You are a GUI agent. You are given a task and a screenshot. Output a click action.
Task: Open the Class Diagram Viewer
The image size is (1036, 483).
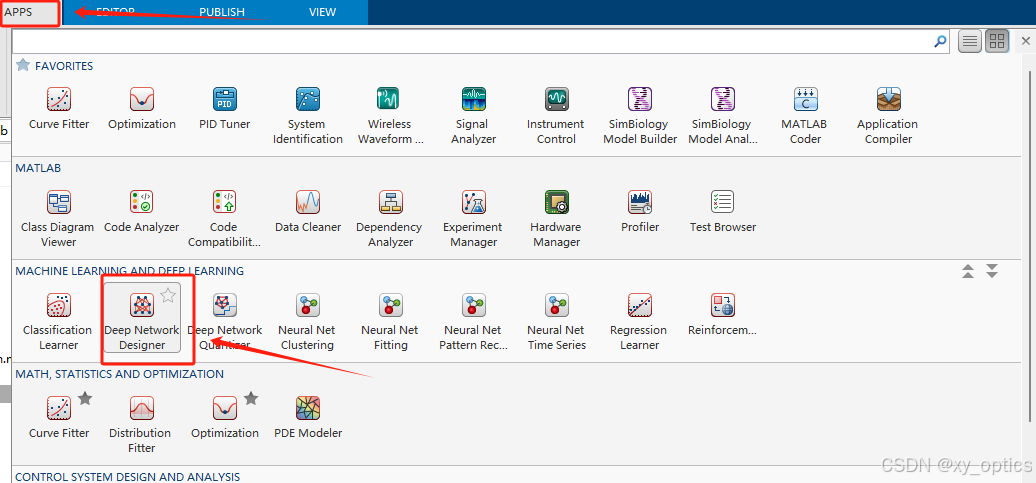click(x=58, y=219)
